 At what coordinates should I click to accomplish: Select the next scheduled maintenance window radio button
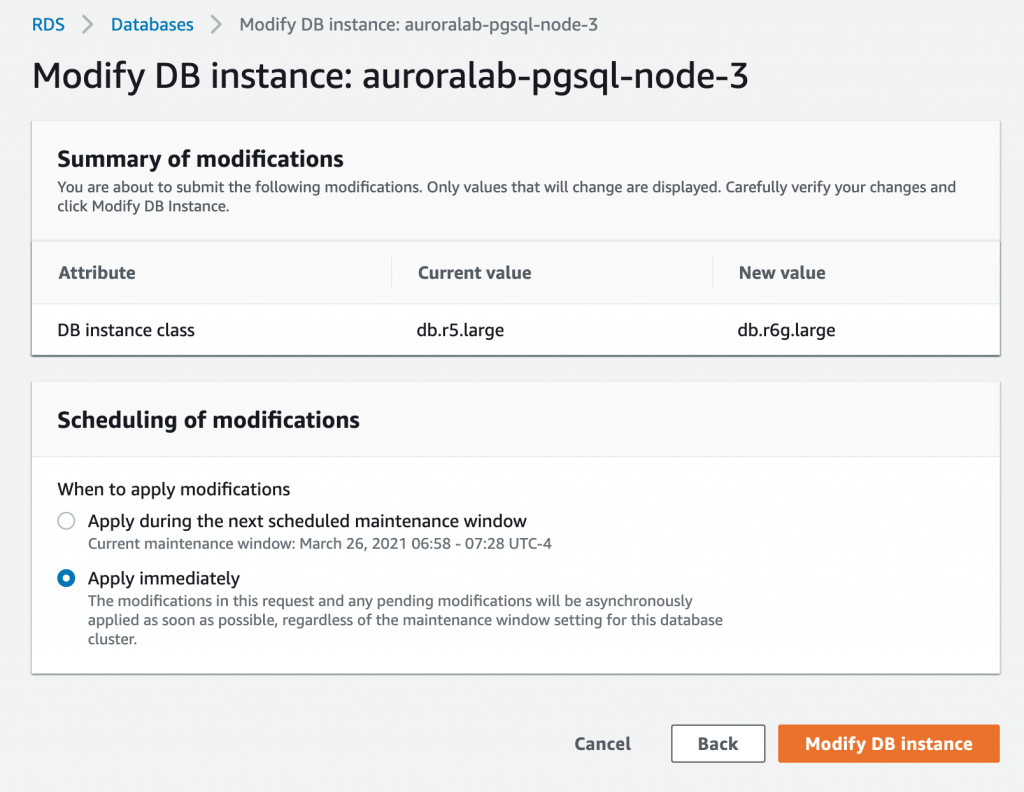point(66,521)
